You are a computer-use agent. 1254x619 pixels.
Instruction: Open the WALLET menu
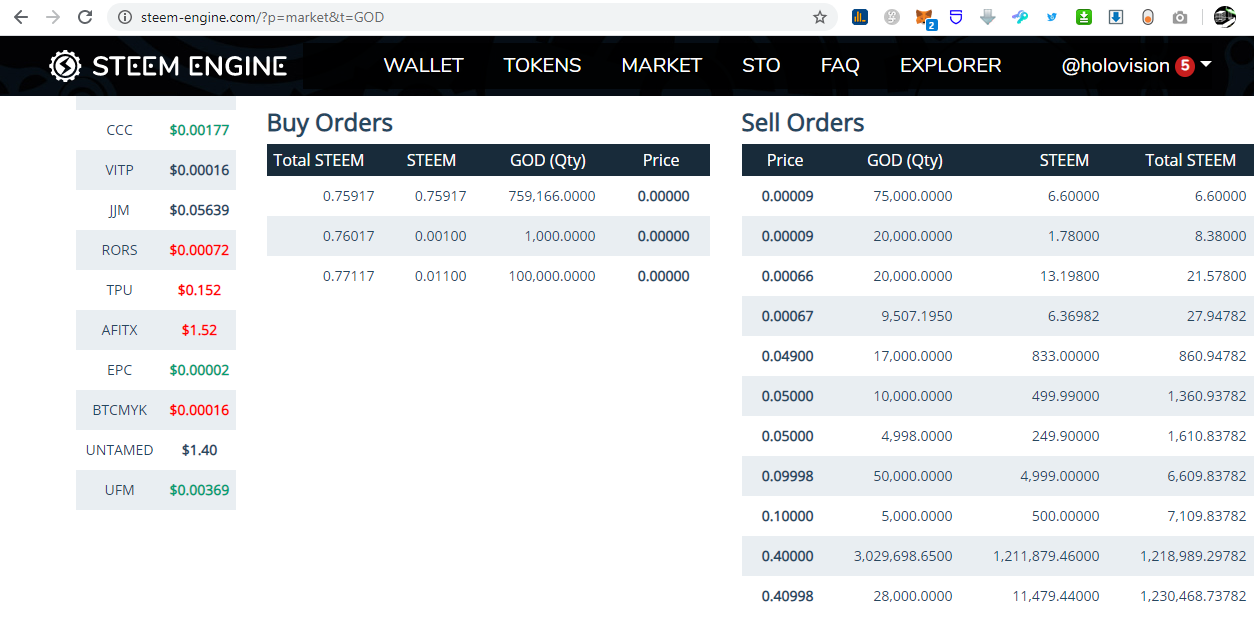[424, 65]
